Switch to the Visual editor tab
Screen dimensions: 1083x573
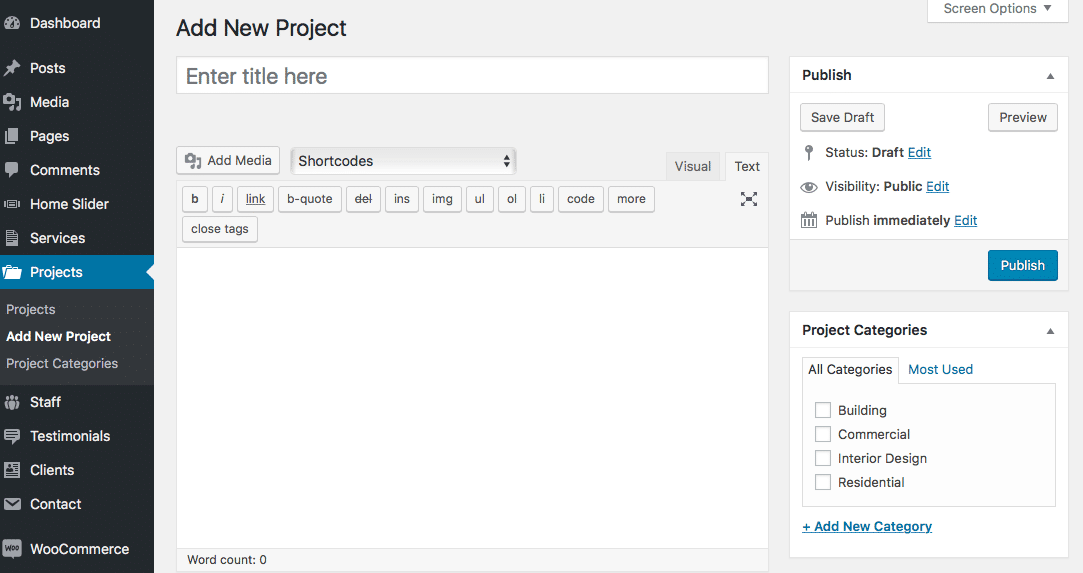pyautogui.click(x=693, y=166)
